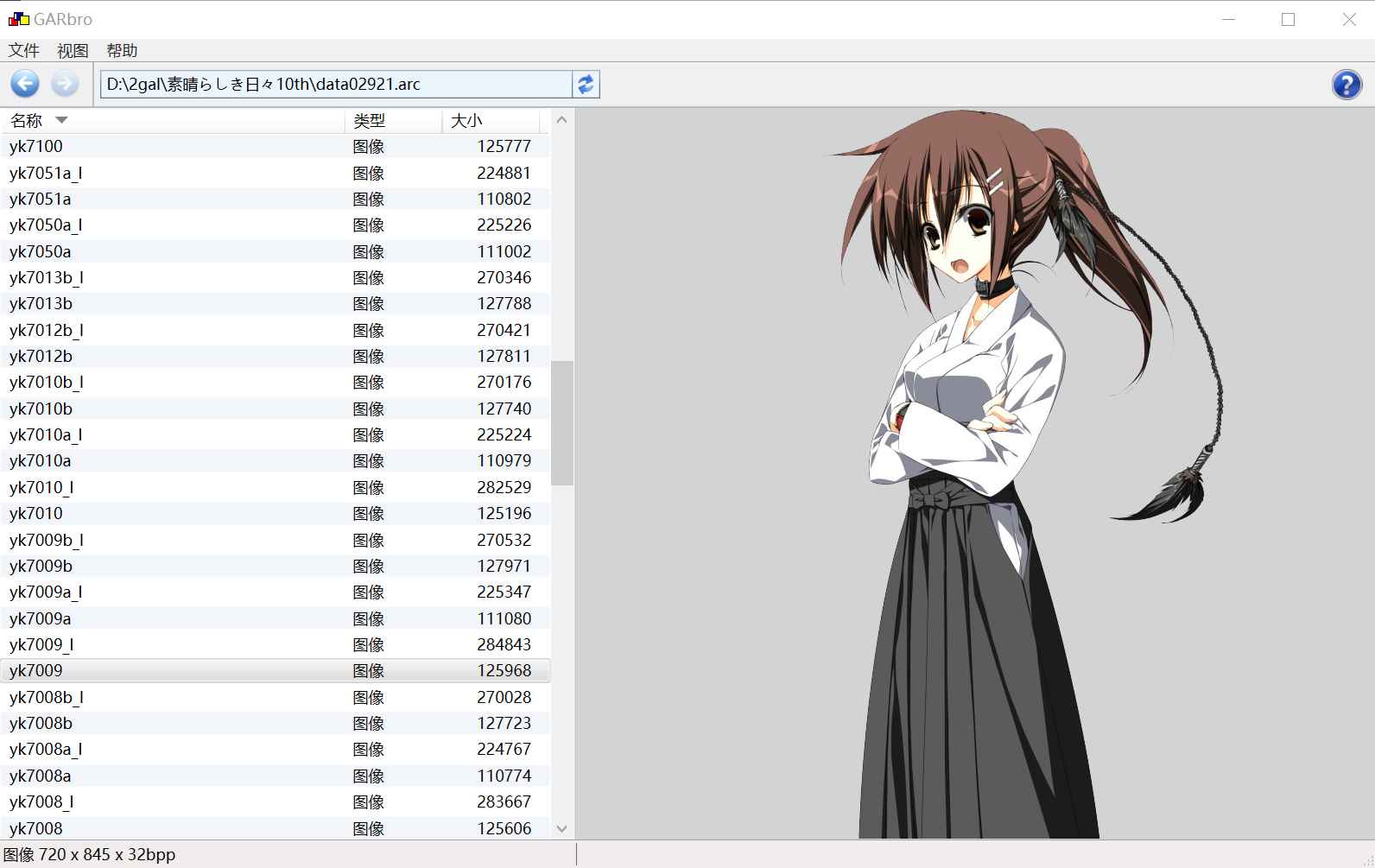
Task: Open the 视图 menu
Action: click(x=73, y=50)
